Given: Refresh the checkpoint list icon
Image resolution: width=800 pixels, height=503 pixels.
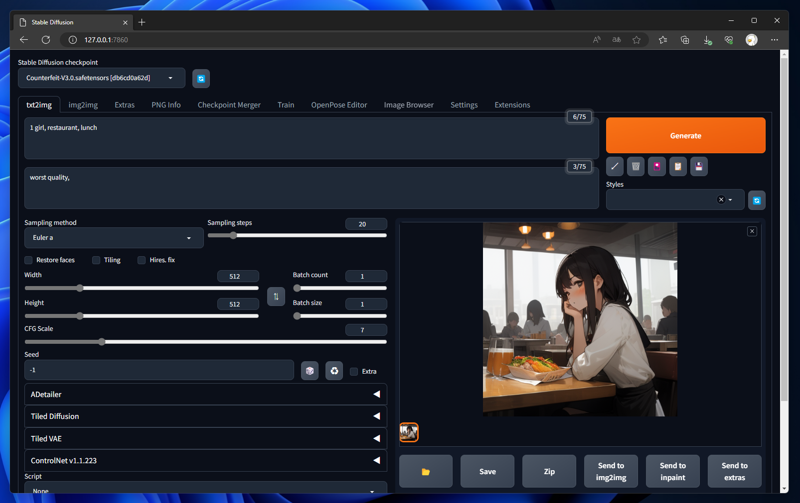Looking at the screenshot, I should (x=201, y=79).
